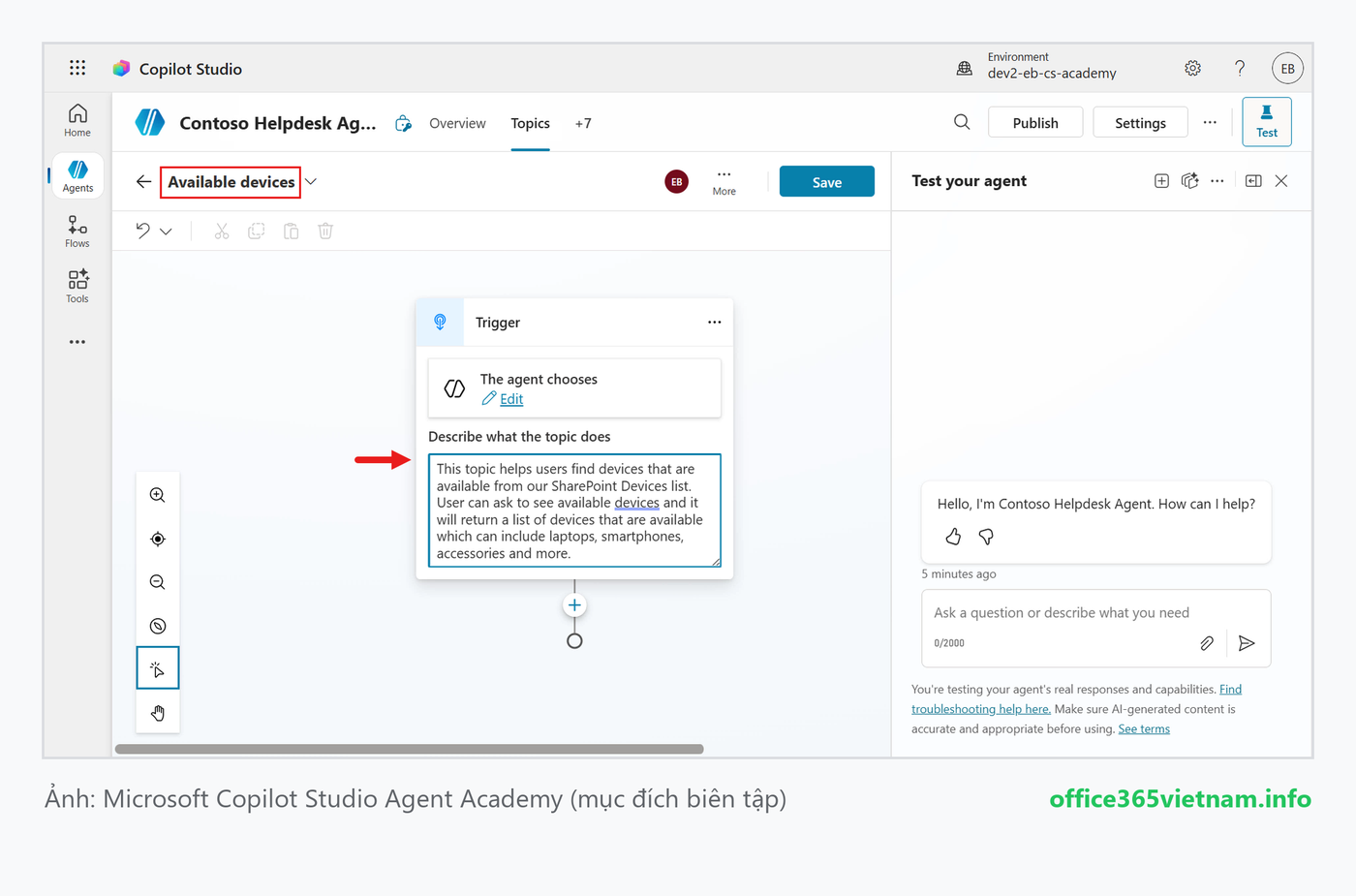The image size is (1356, 896).
Task: Zoom out on the canvas
Action: (x=158, y=582)
